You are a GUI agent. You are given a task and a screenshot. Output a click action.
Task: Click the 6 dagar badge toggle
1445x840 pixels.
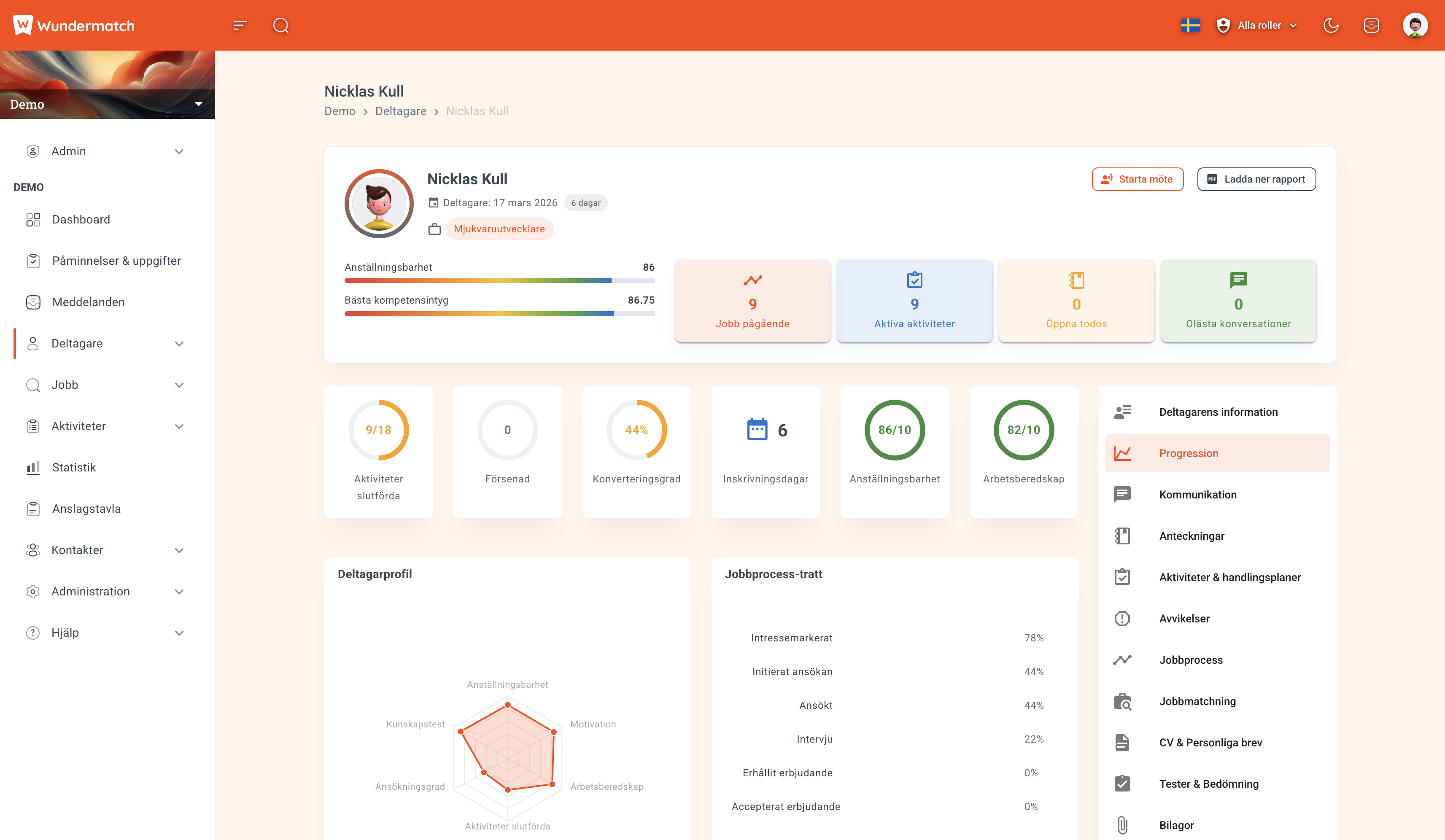[585, 202]
